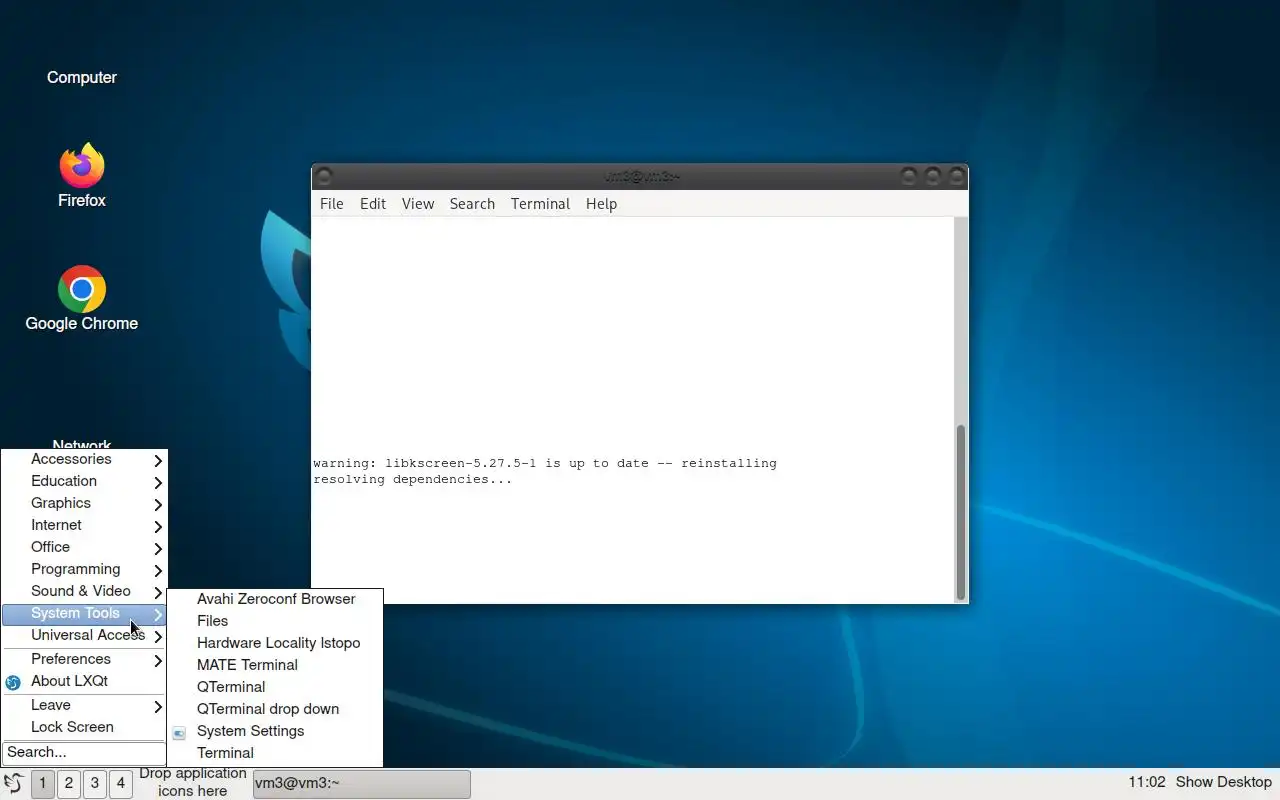Switch to workspace 4

click(x=120, y=783)
